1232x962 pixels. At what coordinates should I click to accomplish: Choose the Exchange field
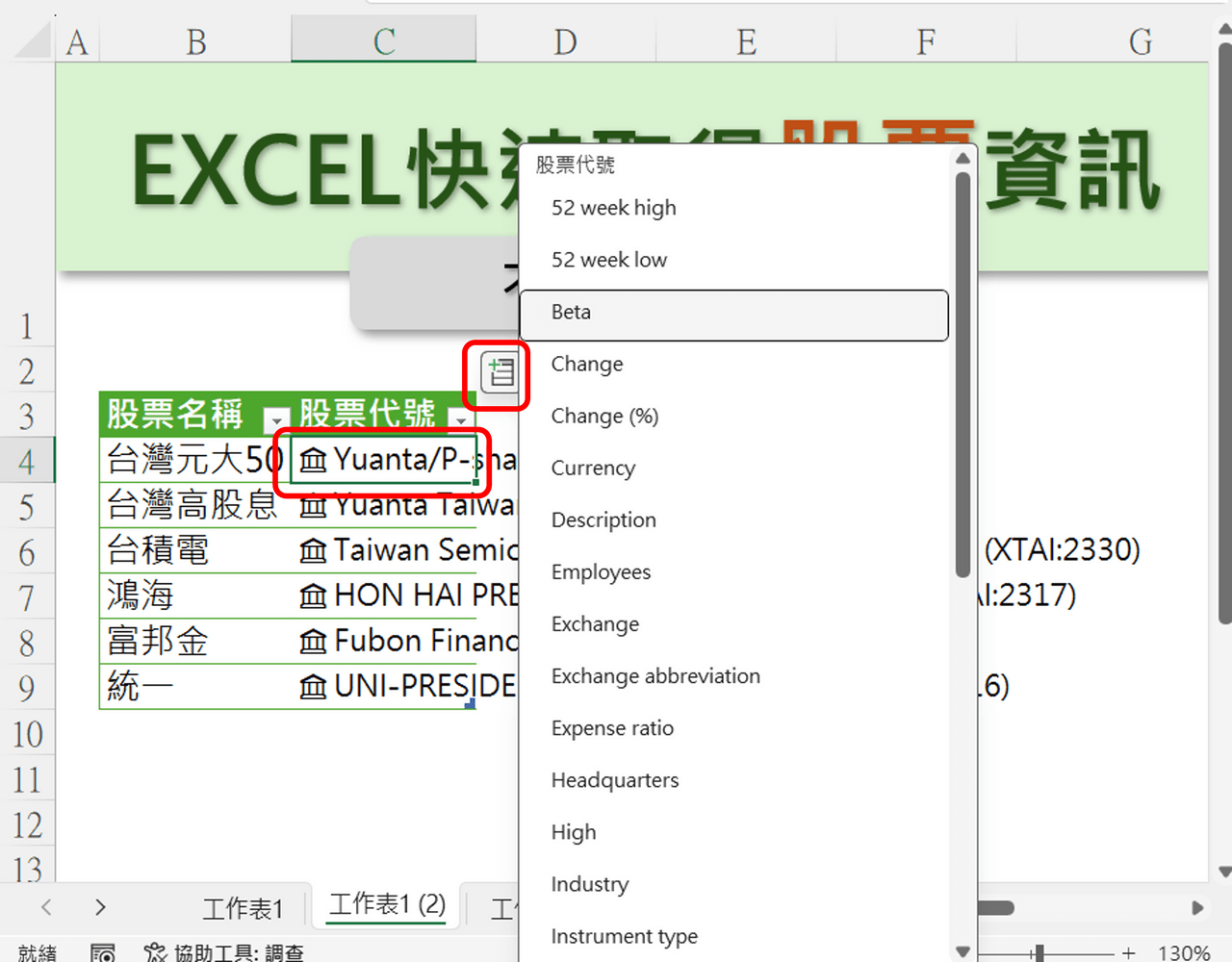tap(734, 623)
